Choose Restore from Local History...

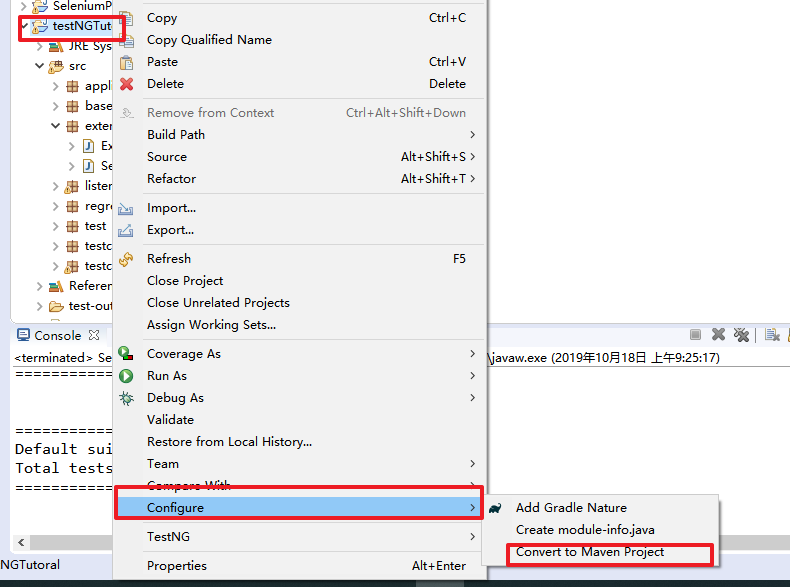pyautogui.click(x=300, y=442)
